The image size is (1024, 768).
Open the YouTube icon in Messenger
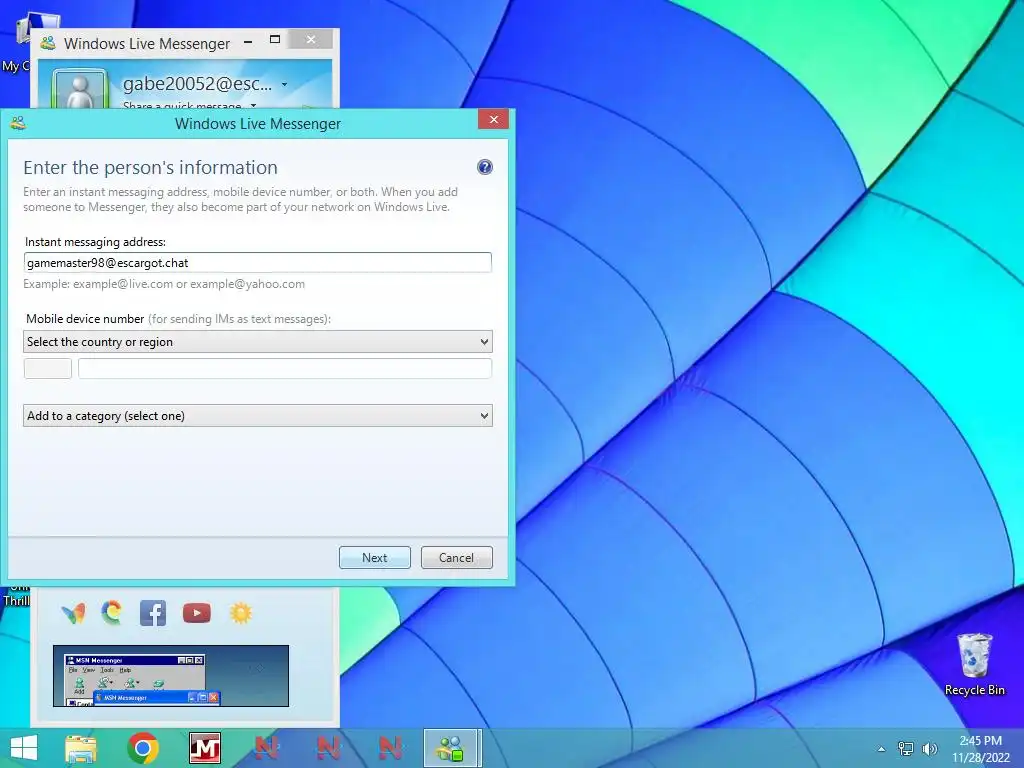pos(197,613)
